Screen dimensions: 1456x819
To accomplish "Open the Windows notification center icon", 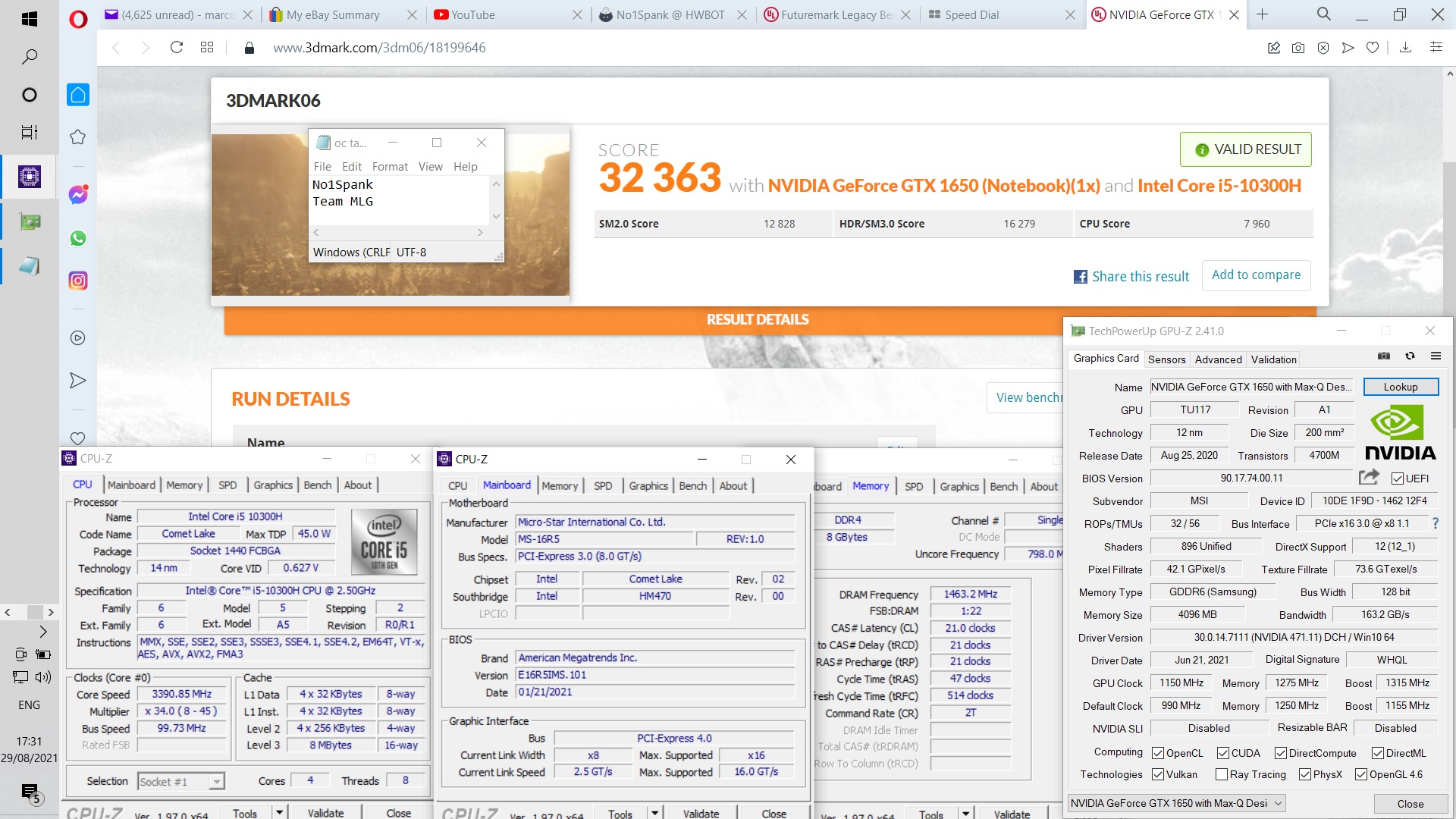I will pos(30,792).
